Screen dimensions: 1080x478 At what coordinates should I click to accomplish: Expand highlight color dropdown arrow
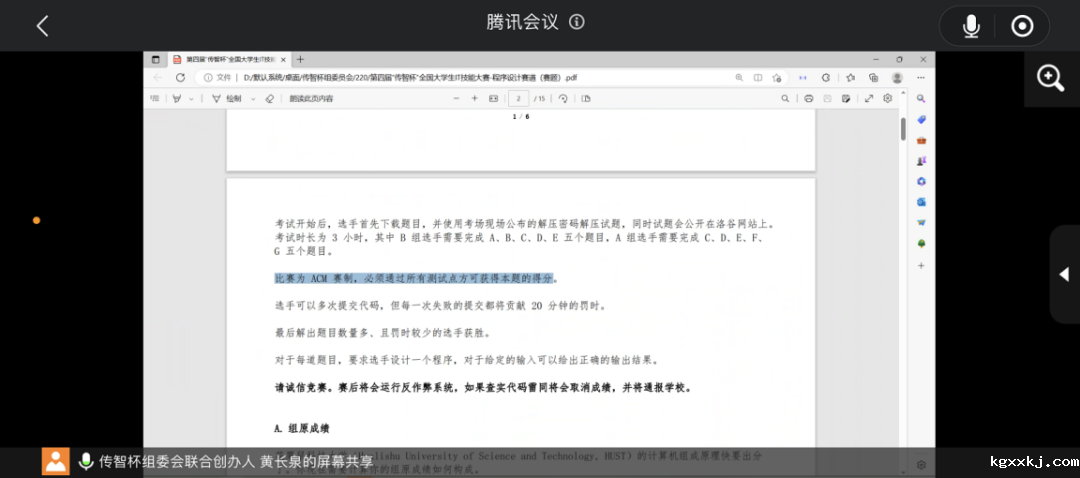click(x=191, y=98)
